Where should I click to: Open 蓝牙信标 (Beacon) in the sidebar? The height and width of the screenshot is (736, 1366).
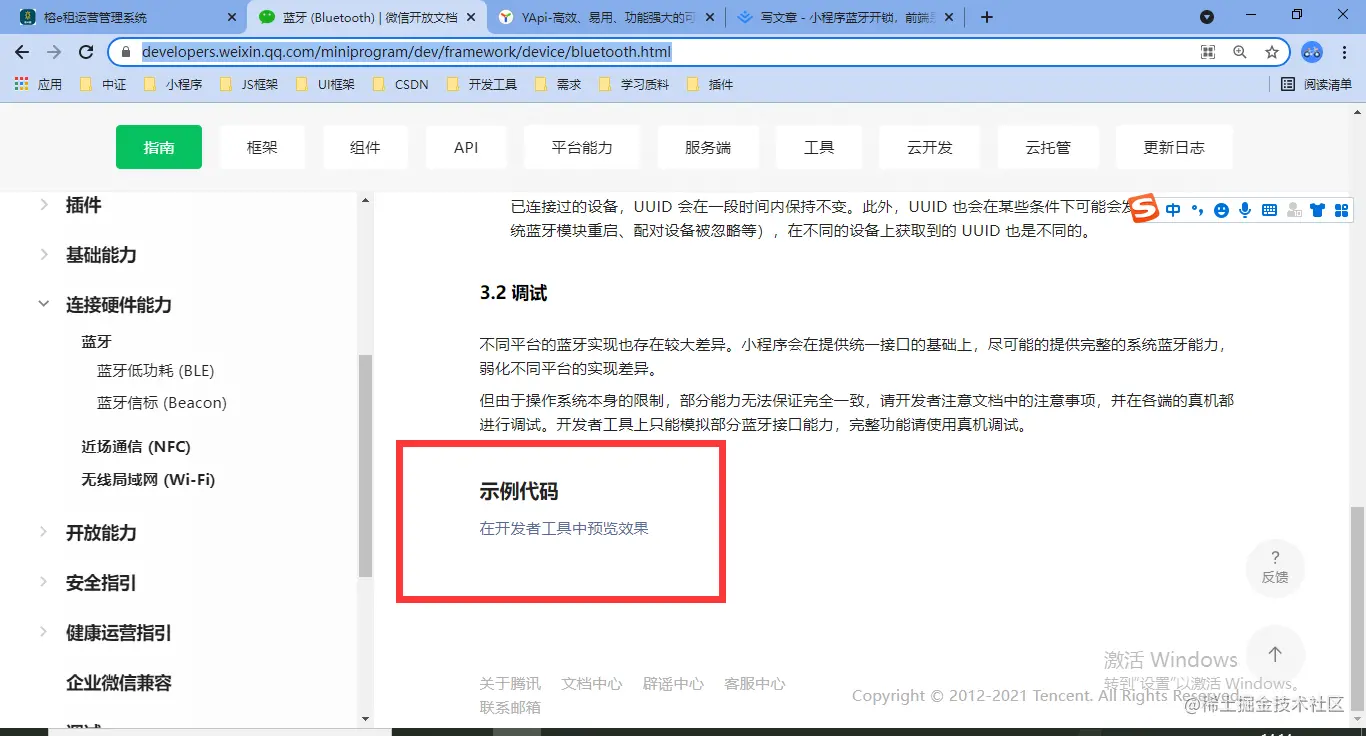coord(162,403)
